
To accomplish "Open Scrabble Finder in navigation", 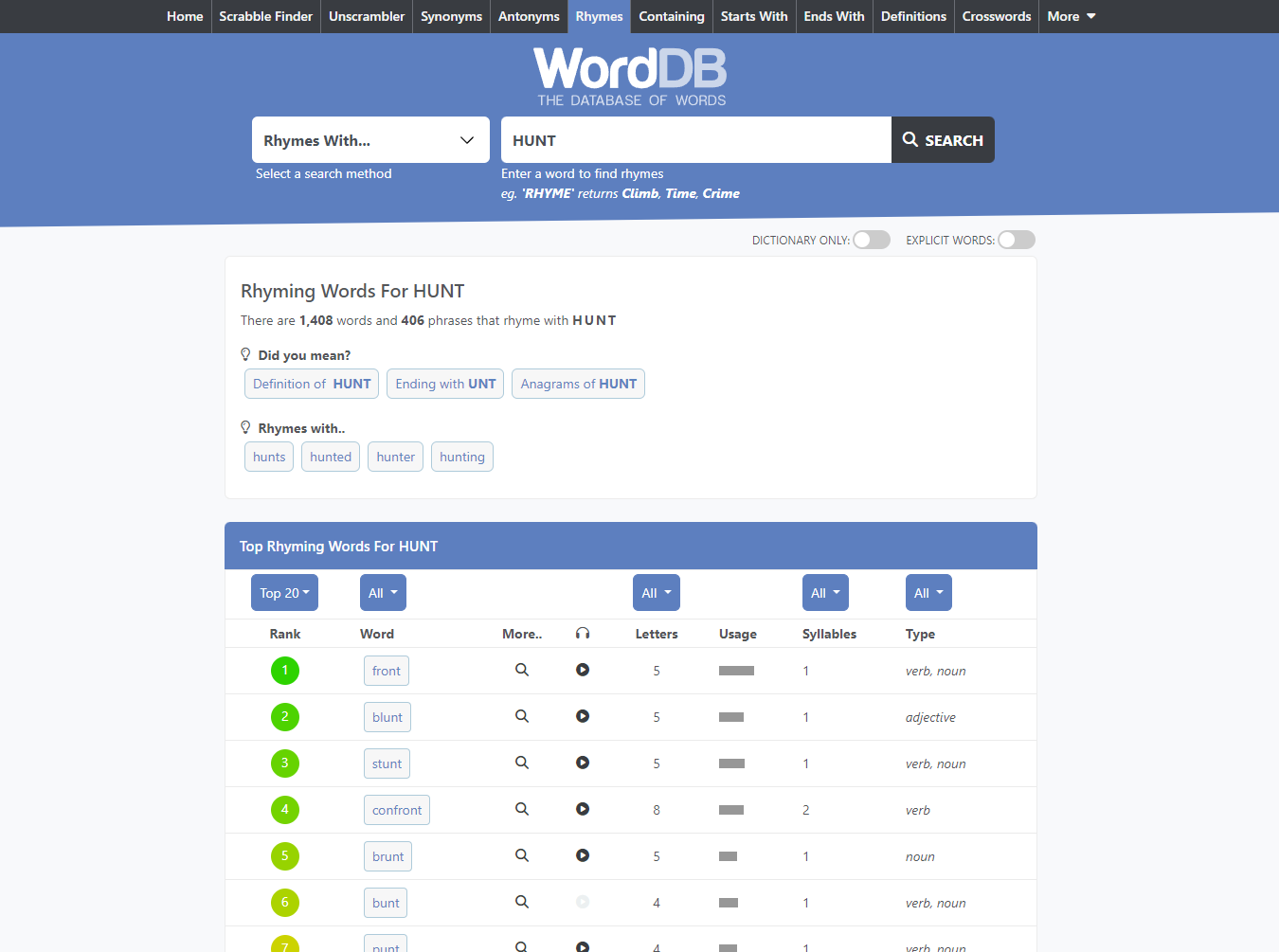I will pos(266,16).
